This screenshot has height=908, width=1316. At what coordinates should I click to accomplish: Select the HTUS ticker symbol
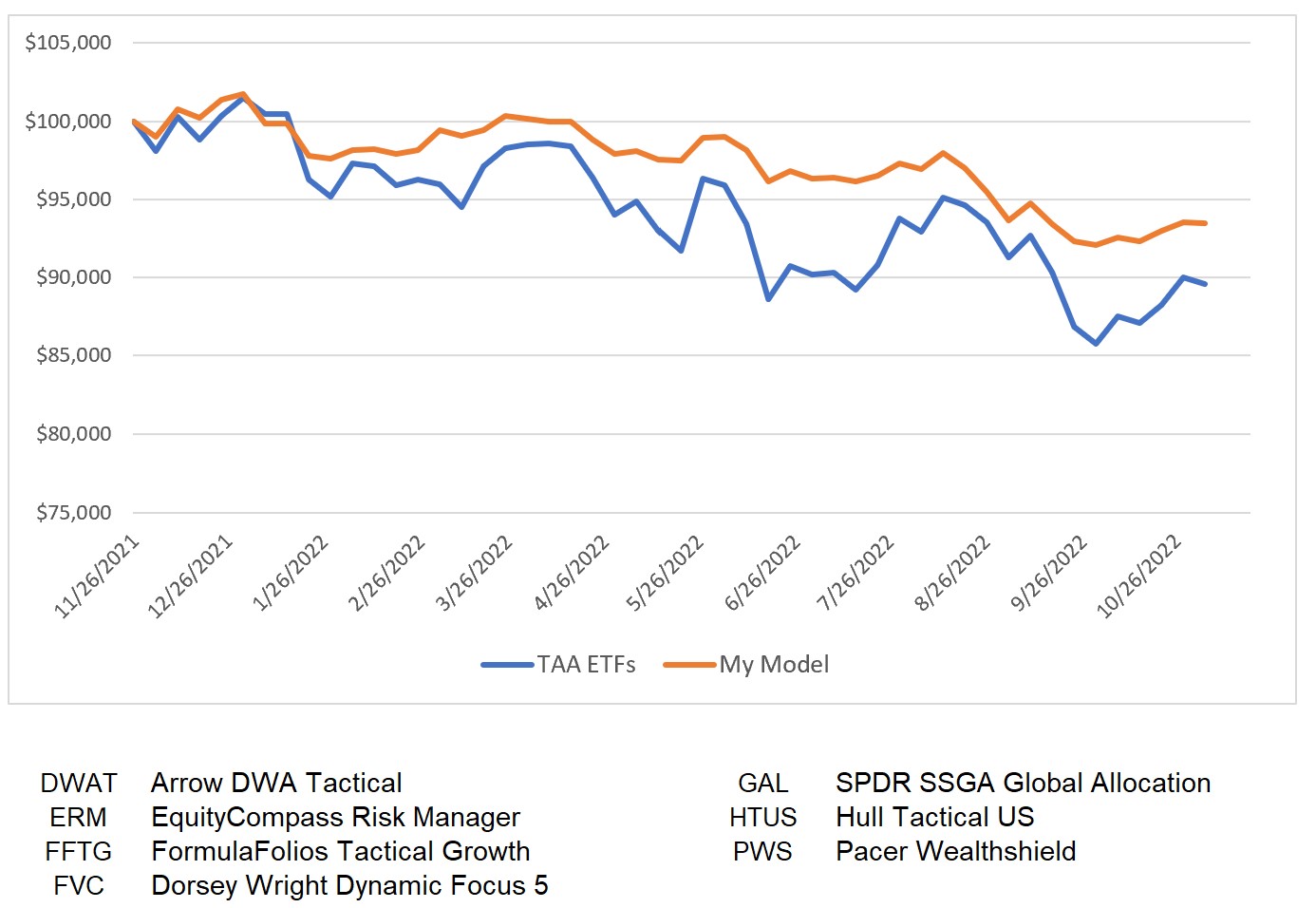[763, 818]
